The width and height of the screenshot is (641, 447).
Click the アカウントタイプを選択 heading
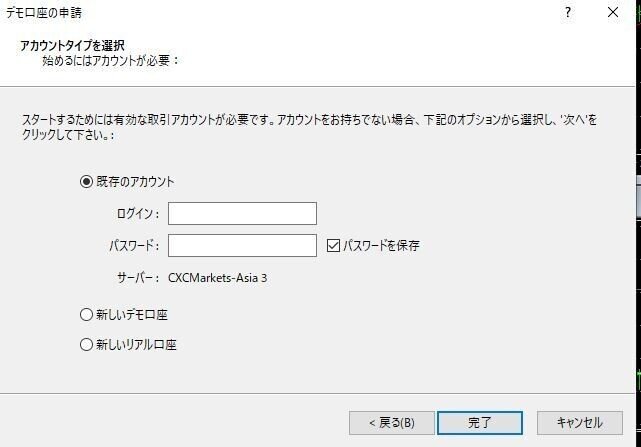pyautogui.click(x=72, y=46)
